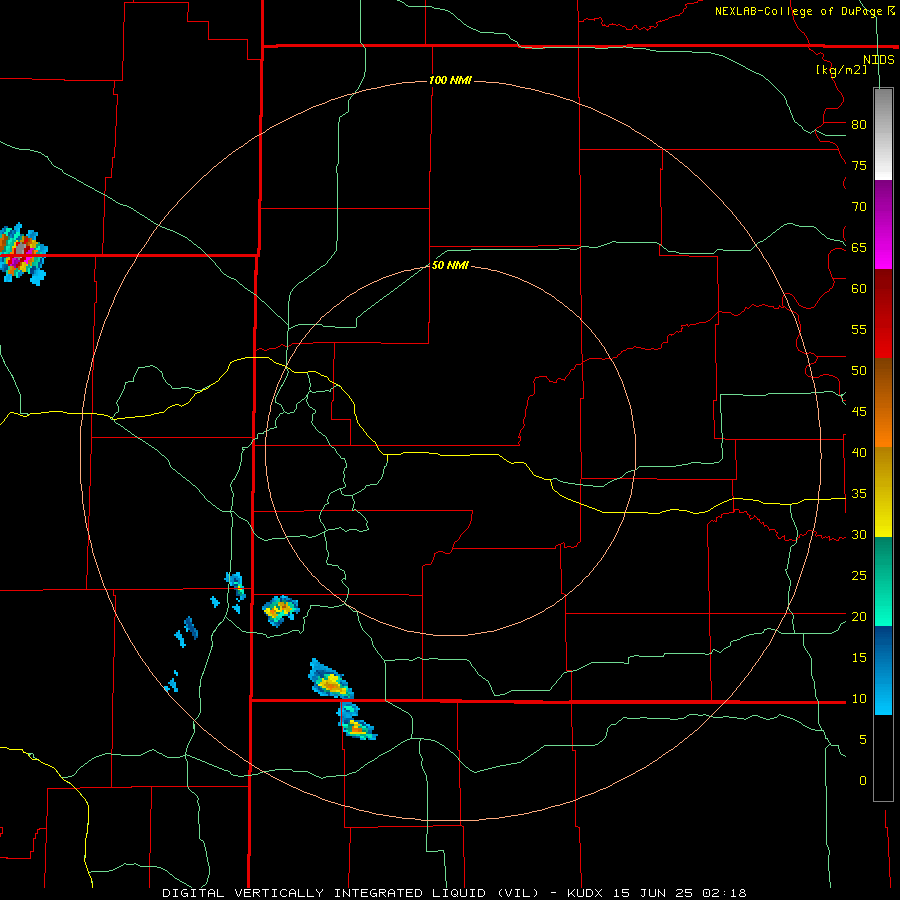Click the yellow segment of the color scale
Image resolution: width=900 pixels, height=900 pixels.
tap(883, 492)
